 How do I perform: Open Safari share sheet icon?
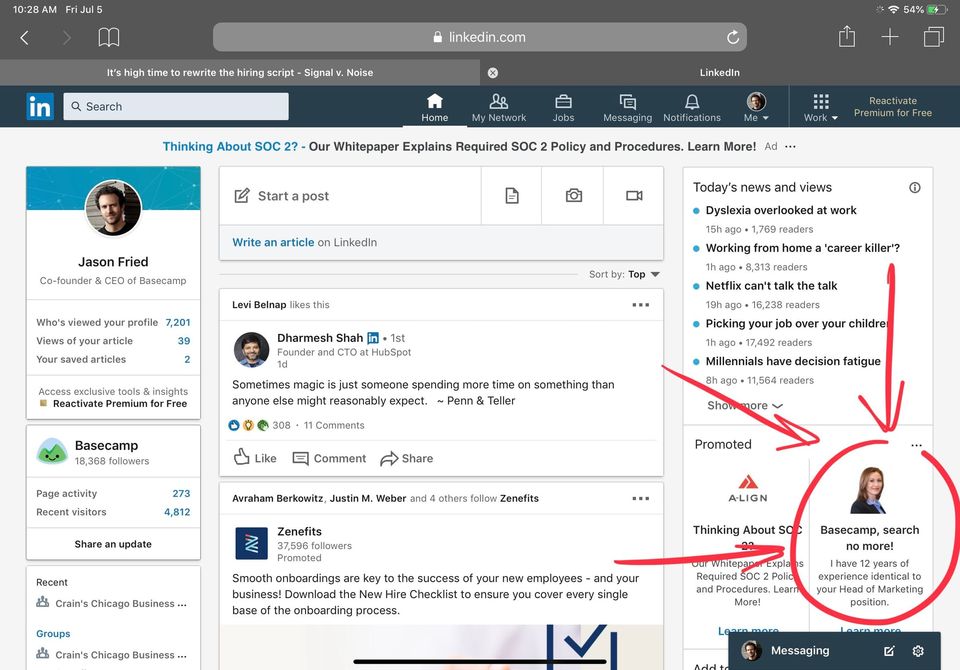[x=847, y=36]
